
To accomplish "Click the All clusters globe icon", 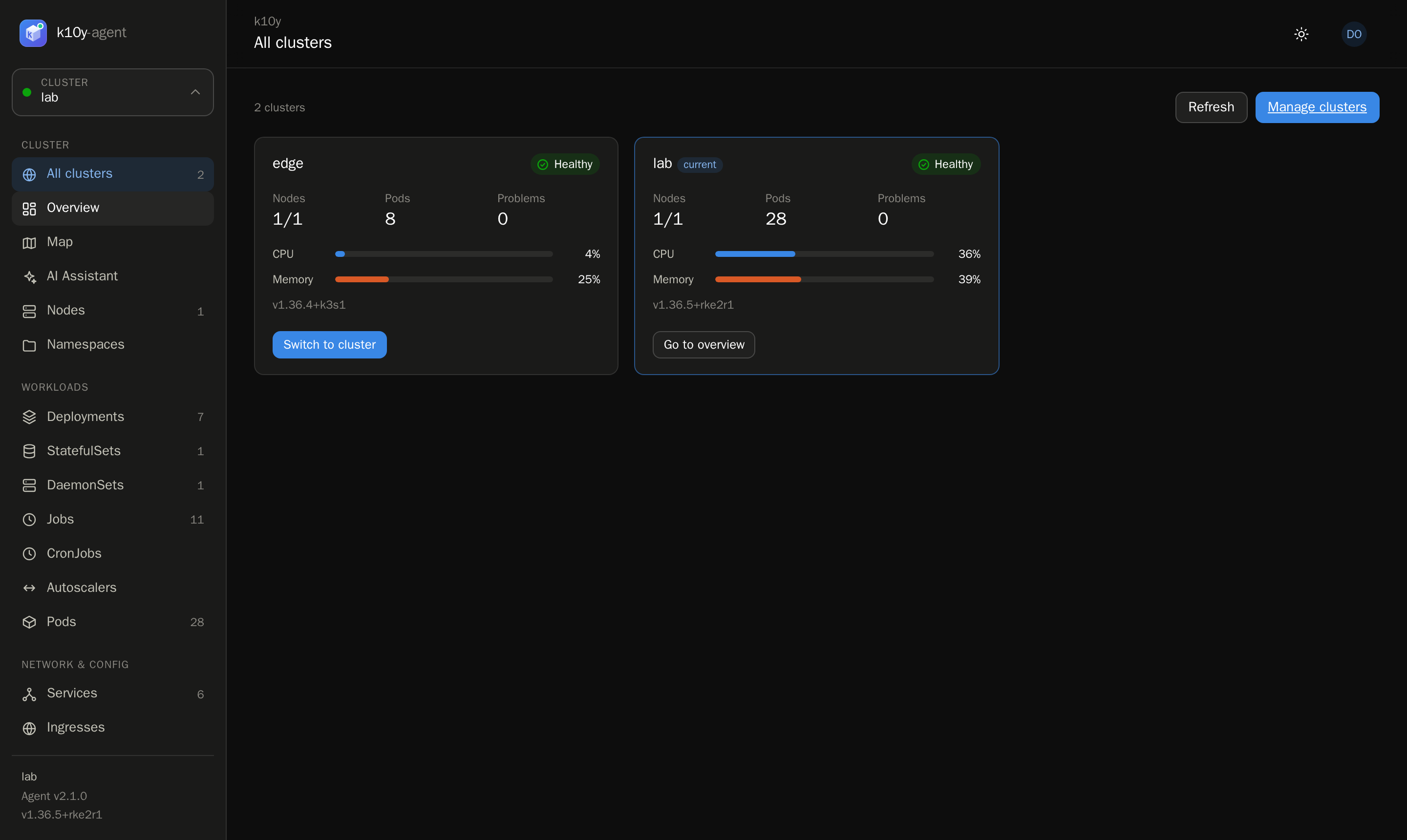I will tap(29, 174).
